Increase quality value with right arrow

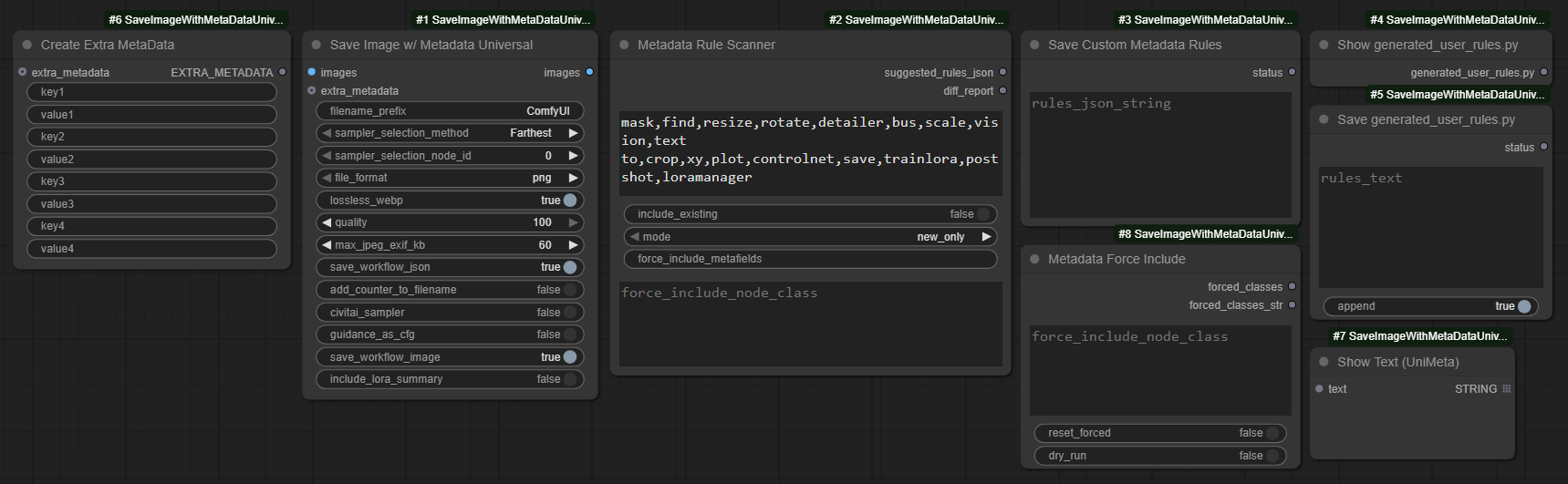[573, 222]
